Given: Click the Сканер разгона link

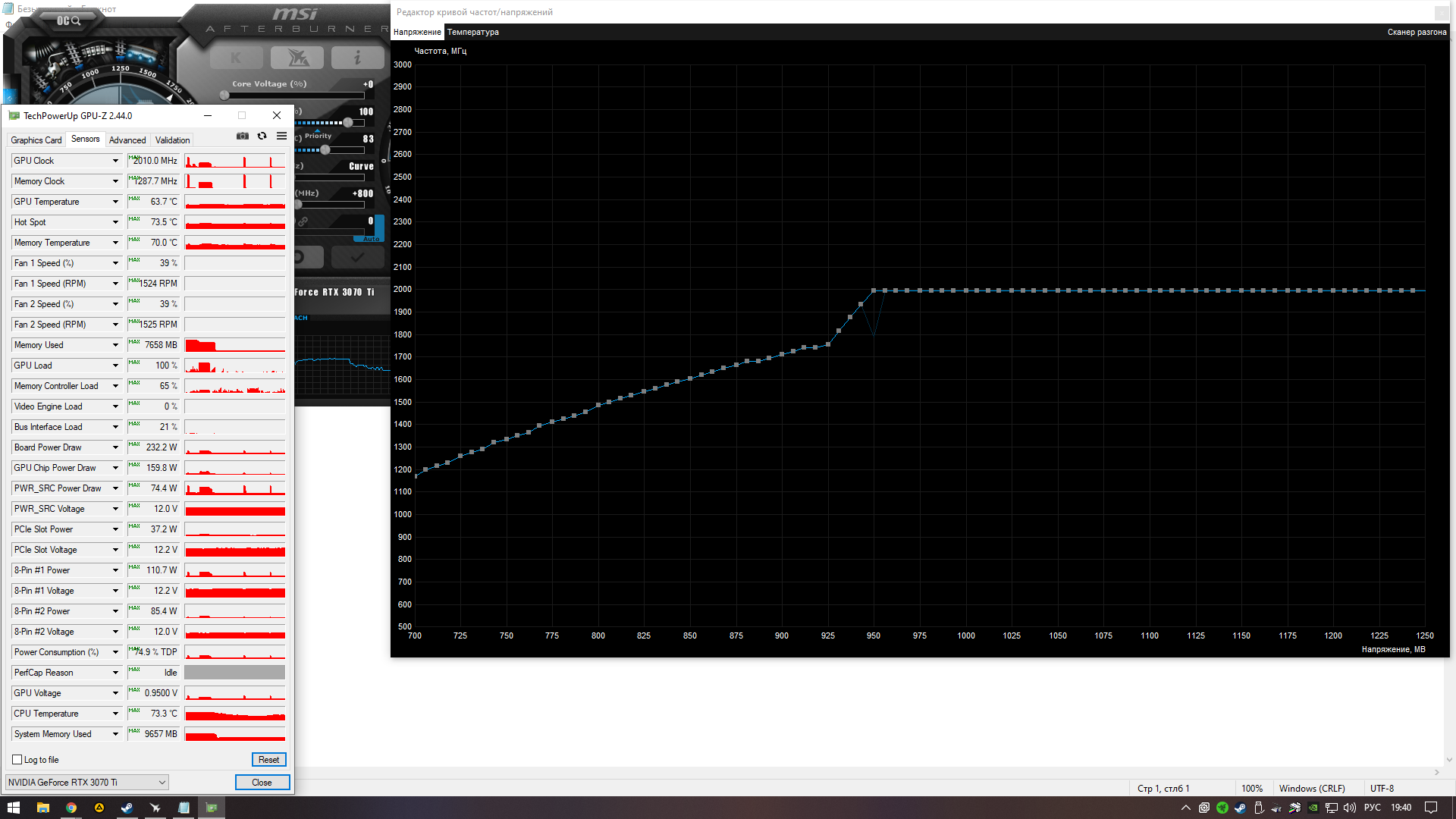Looking at the screenshot, I should pyautogui.click(x=1416, y=32).
